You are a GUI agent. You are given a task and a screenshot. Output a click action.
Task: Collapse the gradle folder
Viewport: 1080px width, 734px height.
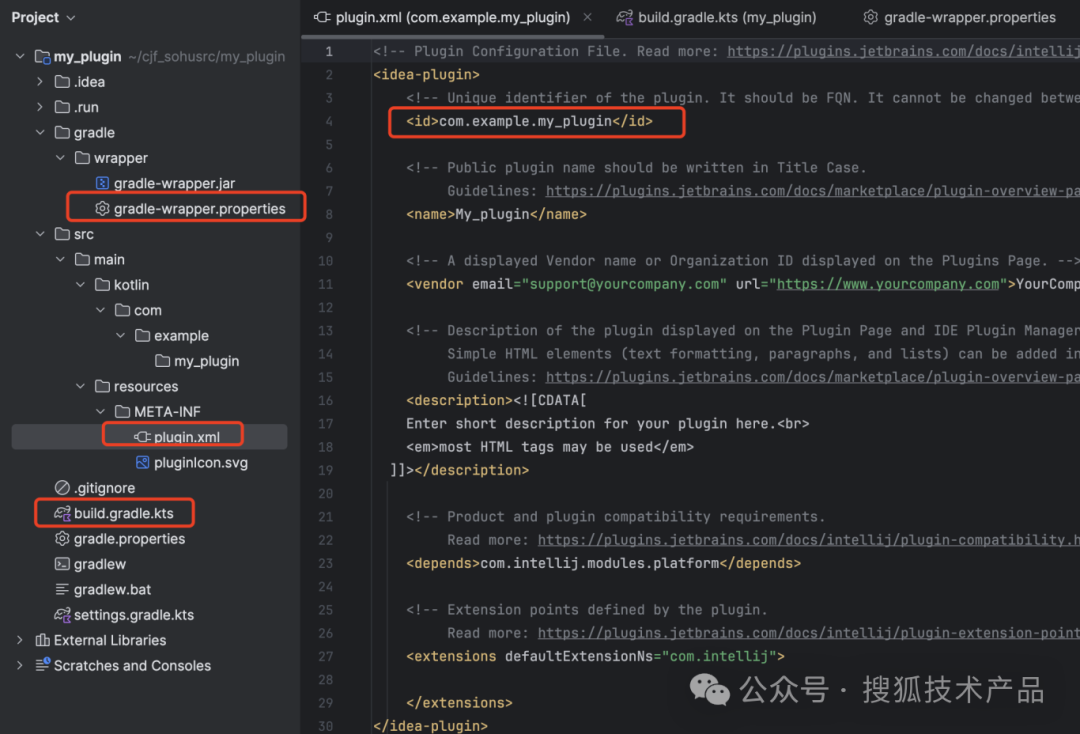tap(40, 132)
